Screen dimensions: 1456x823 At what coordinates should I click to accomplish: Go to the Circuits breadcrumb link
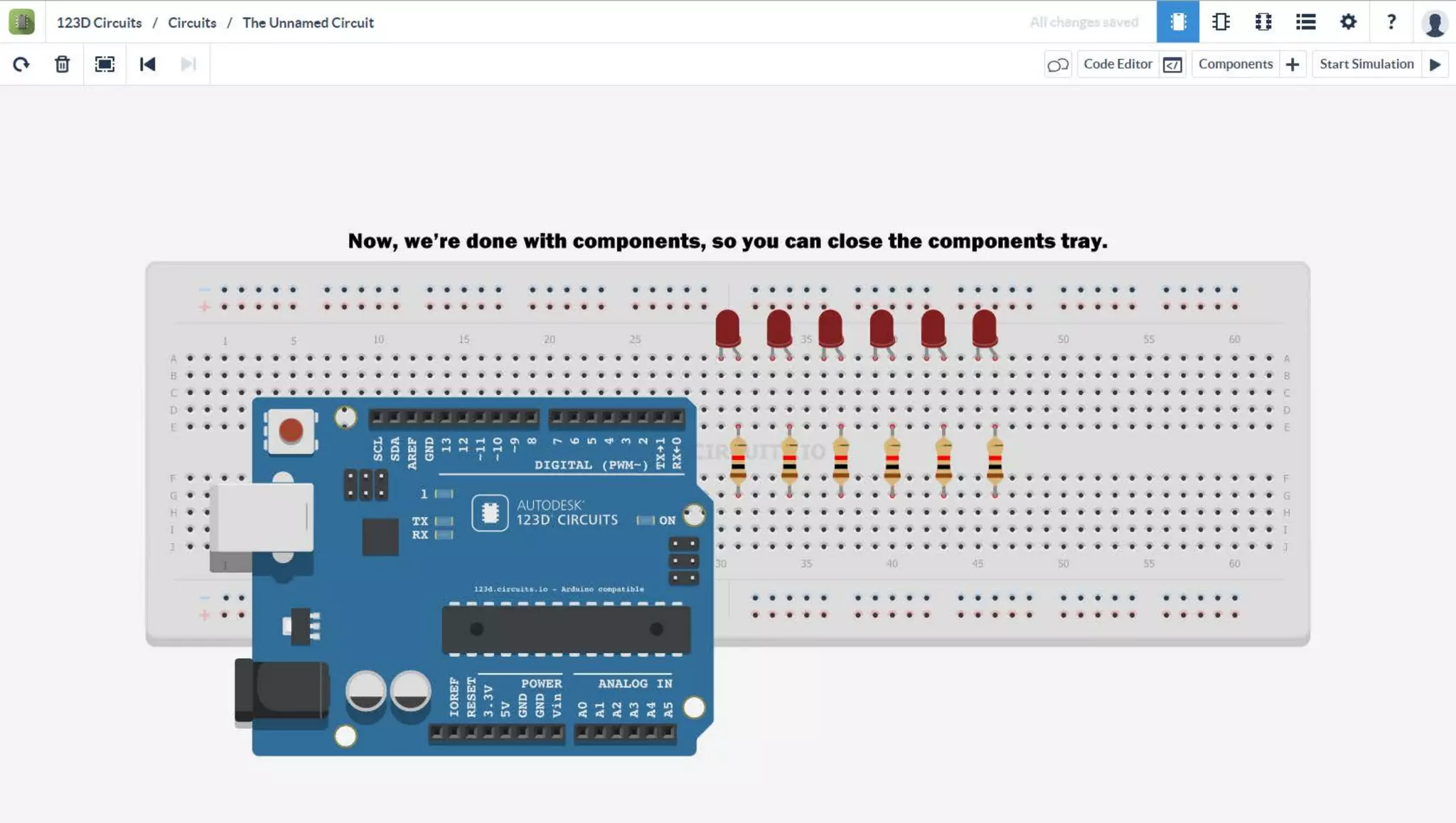[x=192, y=23]
